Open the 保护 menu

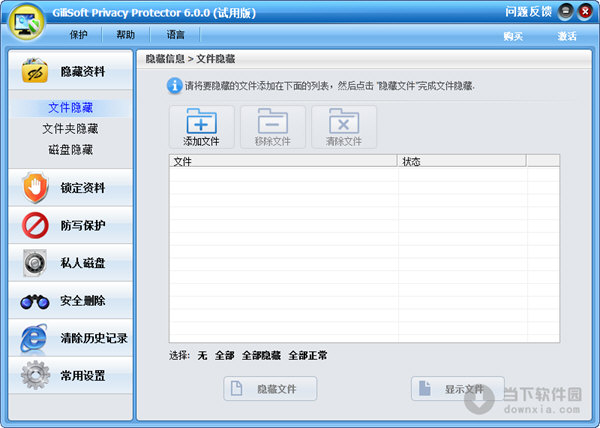coord(78,35)
